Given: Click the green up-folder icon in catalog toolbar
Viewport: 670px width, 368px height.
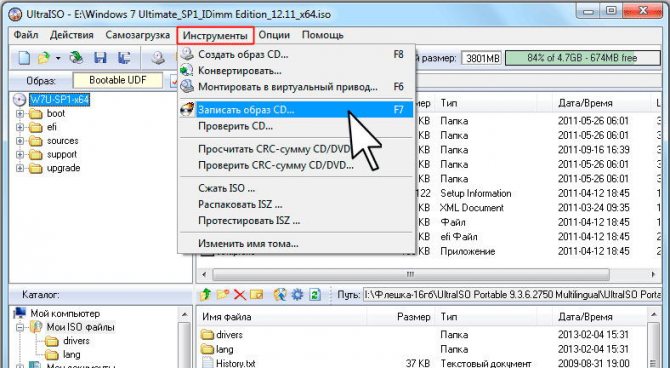Looking at the screenshot, I should [x=206, y=294].
